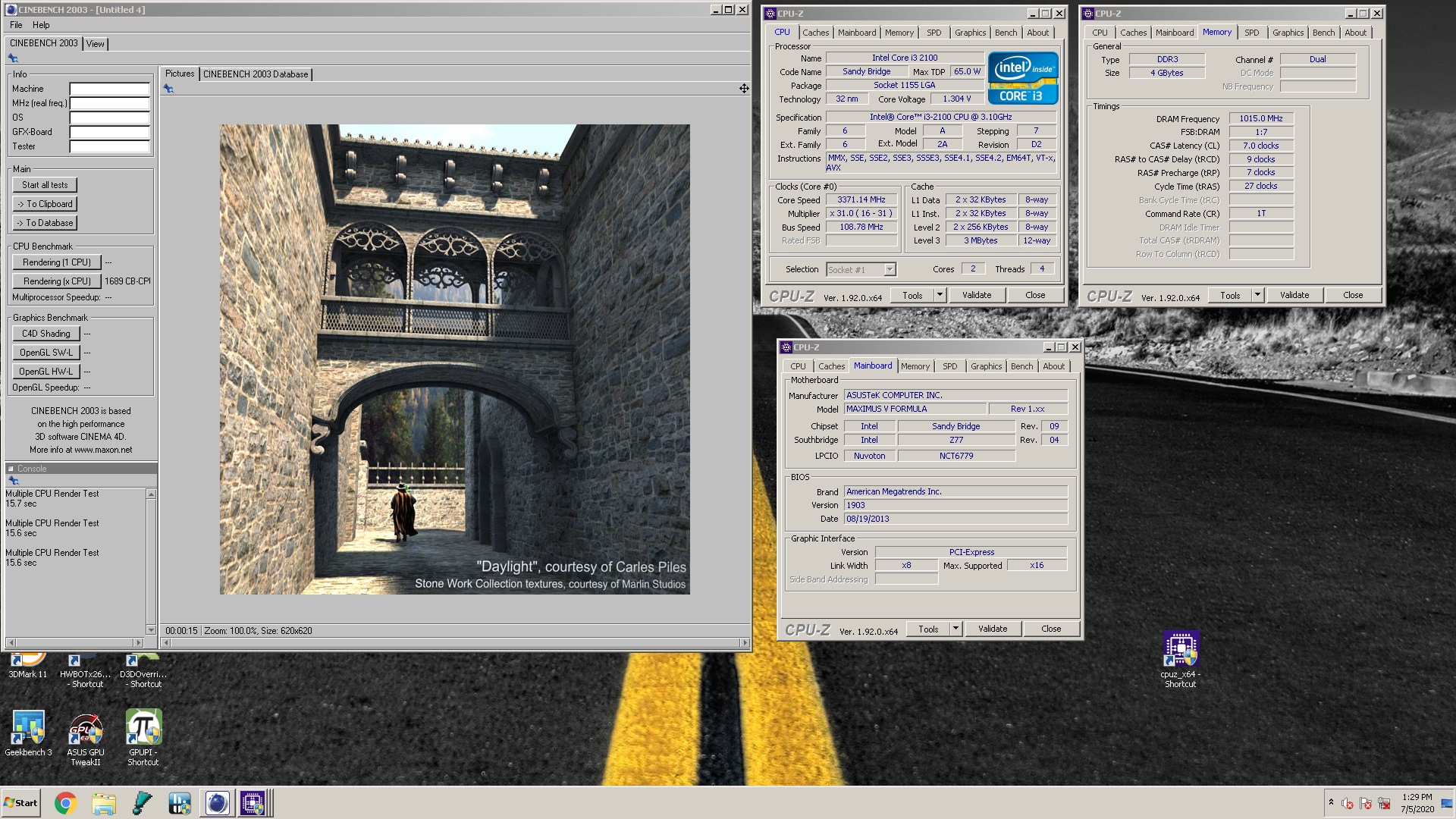1456x819 pixels.
Task: Click the pin icon in the Console panel
Action: [13, 481]
